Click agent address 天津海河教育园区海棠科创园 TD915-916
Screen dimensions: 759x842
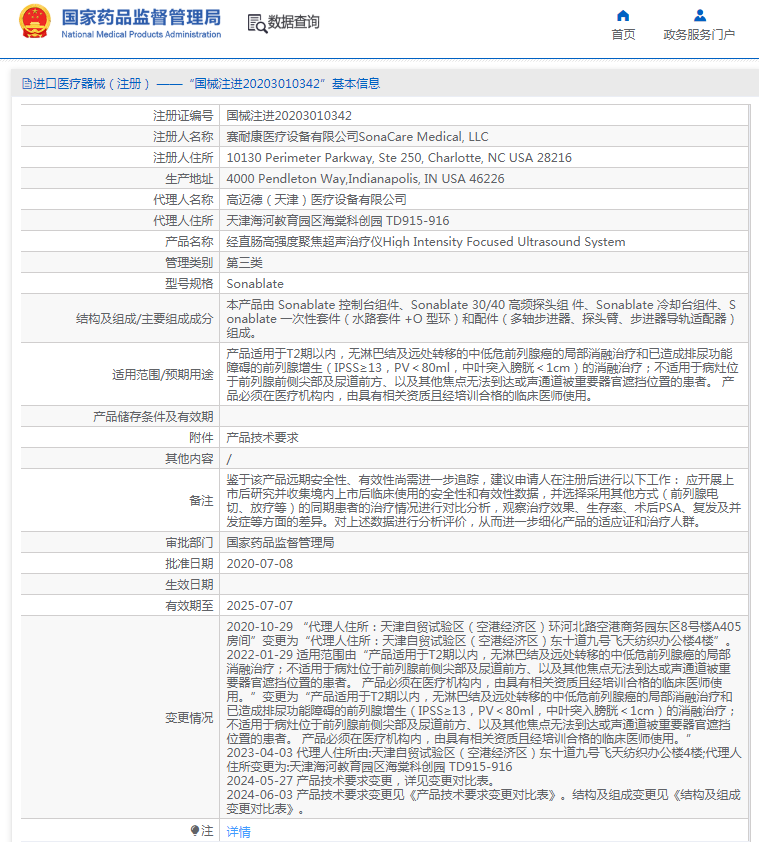tap(338, 220)
